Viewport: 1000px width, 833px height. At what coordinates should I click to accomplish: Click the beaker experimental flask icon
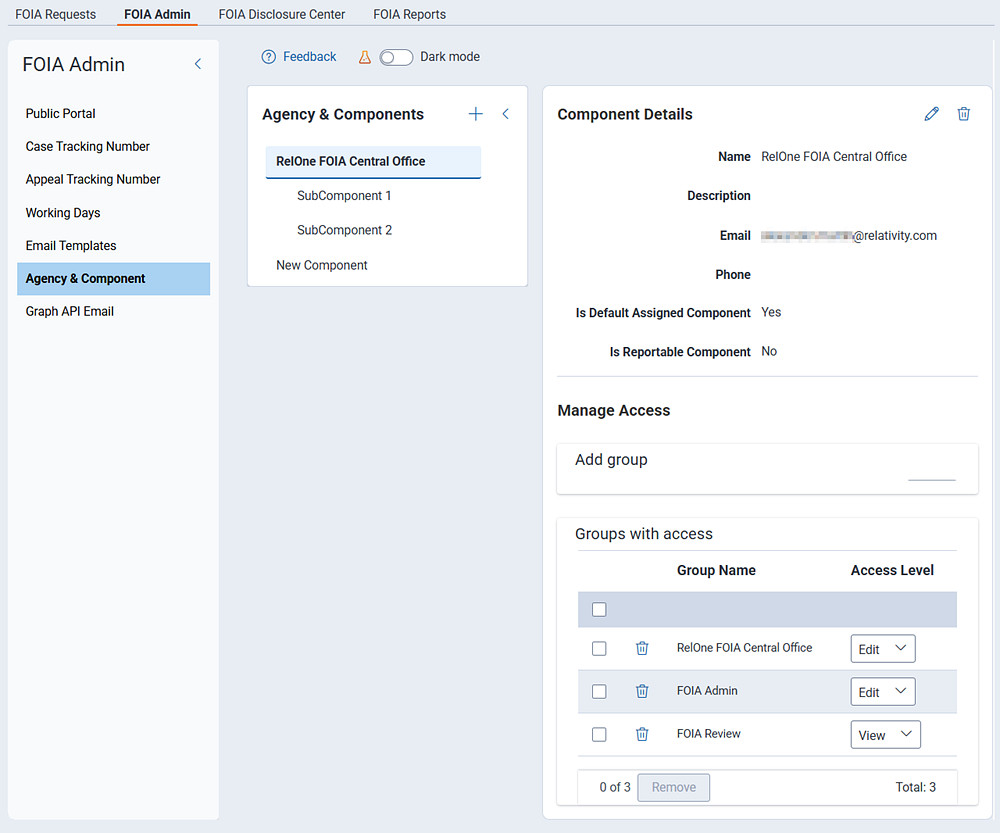(x=365, y=57)
